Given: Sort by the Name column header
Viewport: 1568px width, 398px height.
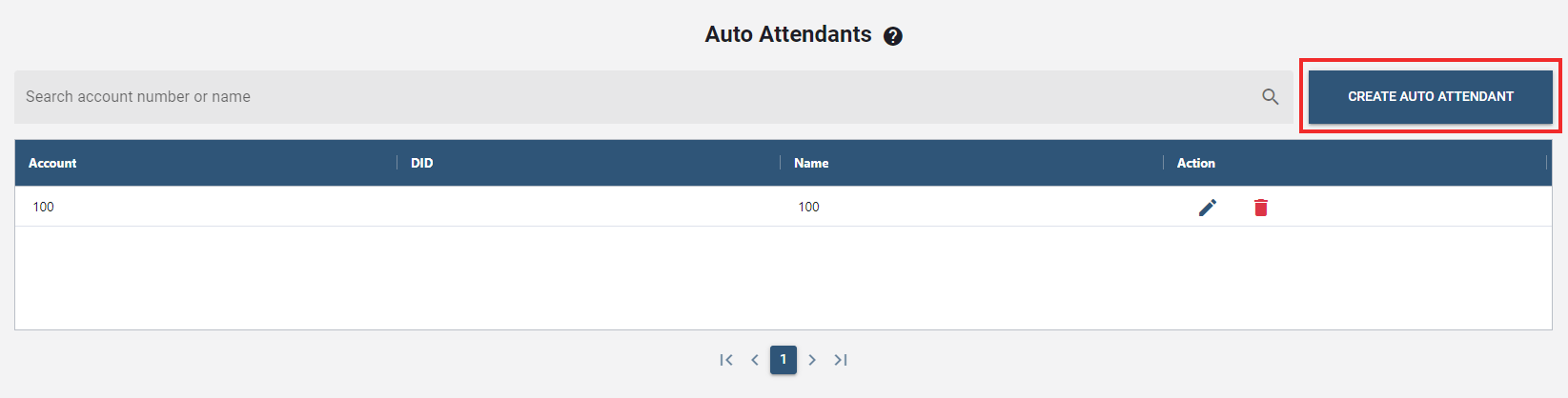Looking at the screenshot, I should 811,163.
